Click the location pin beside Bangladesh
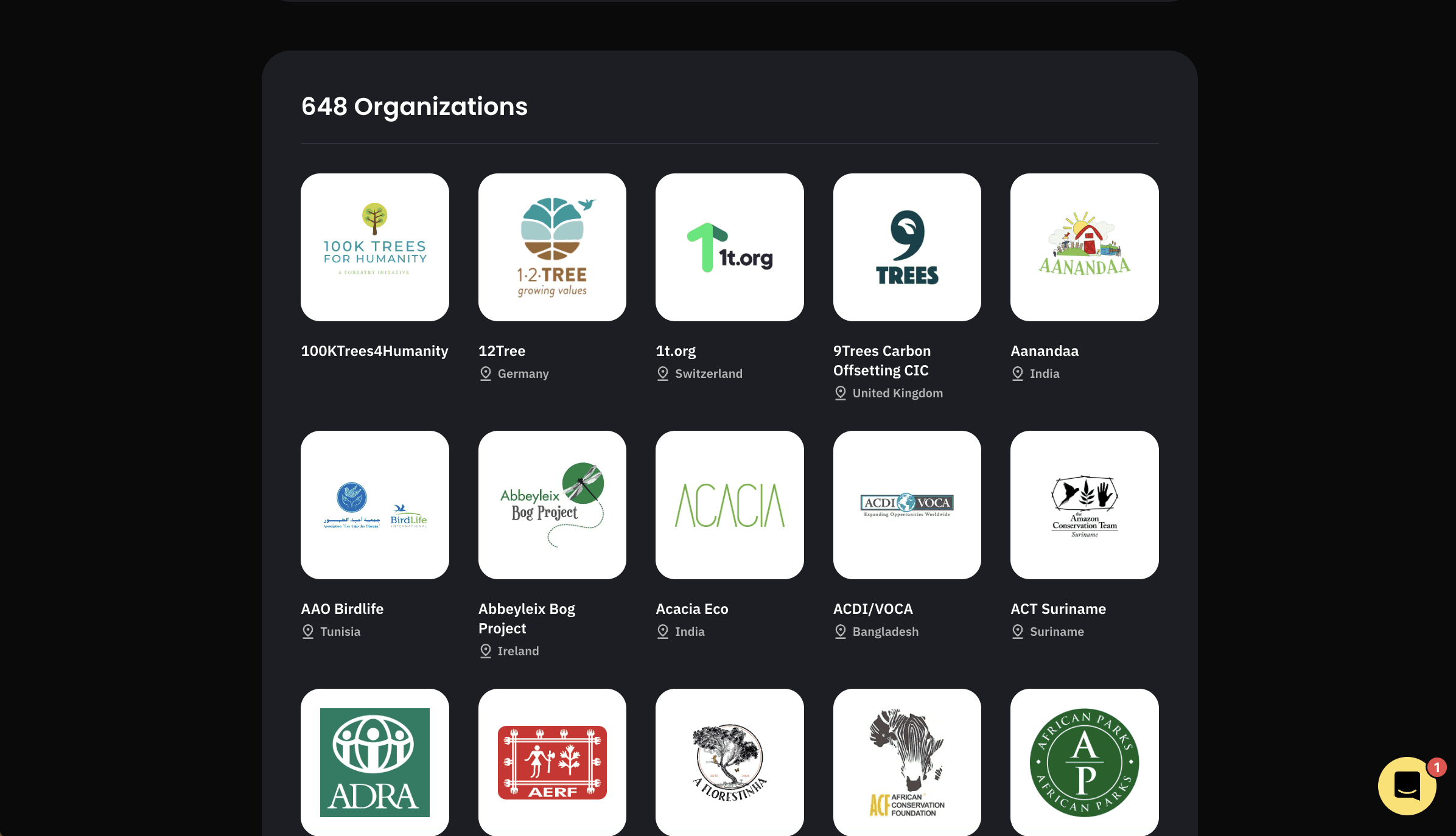Screen dimensions: 1456x836 841,632
